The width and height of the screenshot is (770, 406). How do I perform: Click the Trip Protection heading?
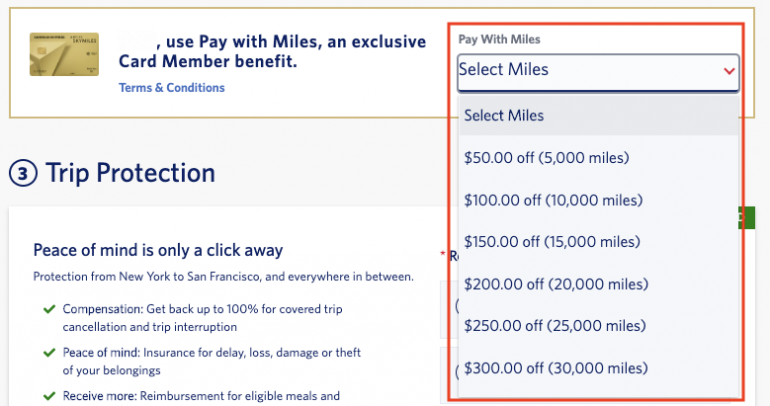[x=130, y=174]
